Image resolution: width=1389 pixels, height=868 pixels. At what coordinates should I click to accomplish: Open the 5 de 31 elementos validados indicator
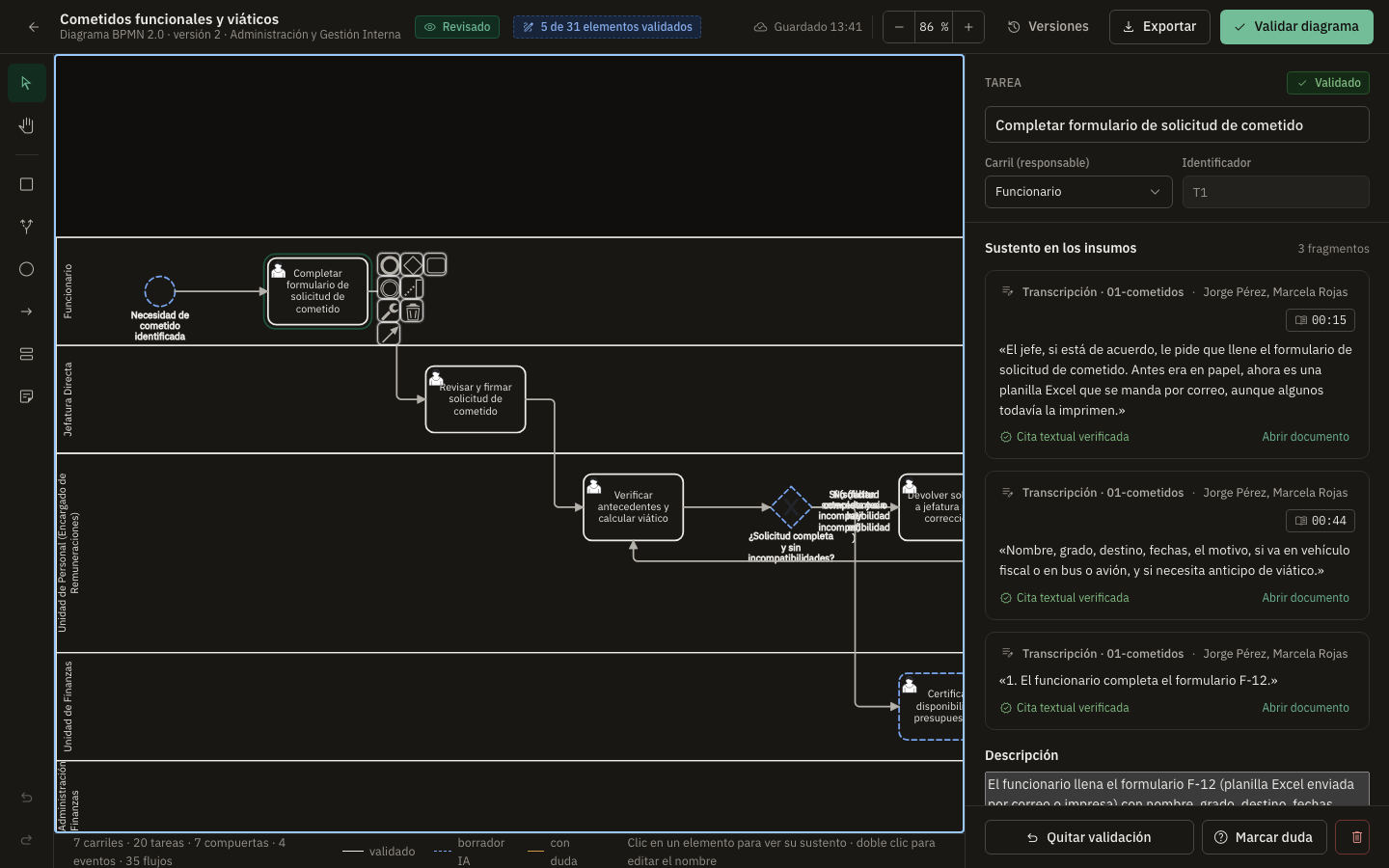pyautogui.click(x=608, y=27)
